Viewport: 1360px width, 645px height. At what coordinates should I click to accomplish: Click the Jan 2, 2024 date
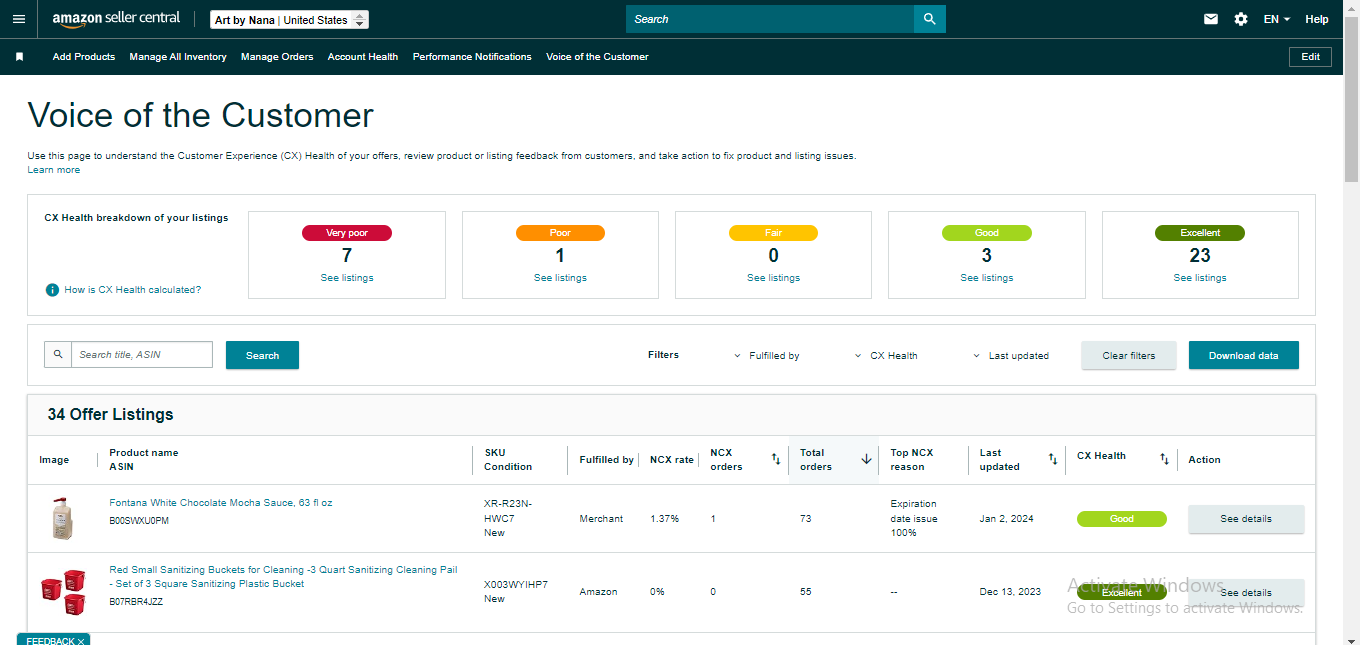coord(1007,519)
